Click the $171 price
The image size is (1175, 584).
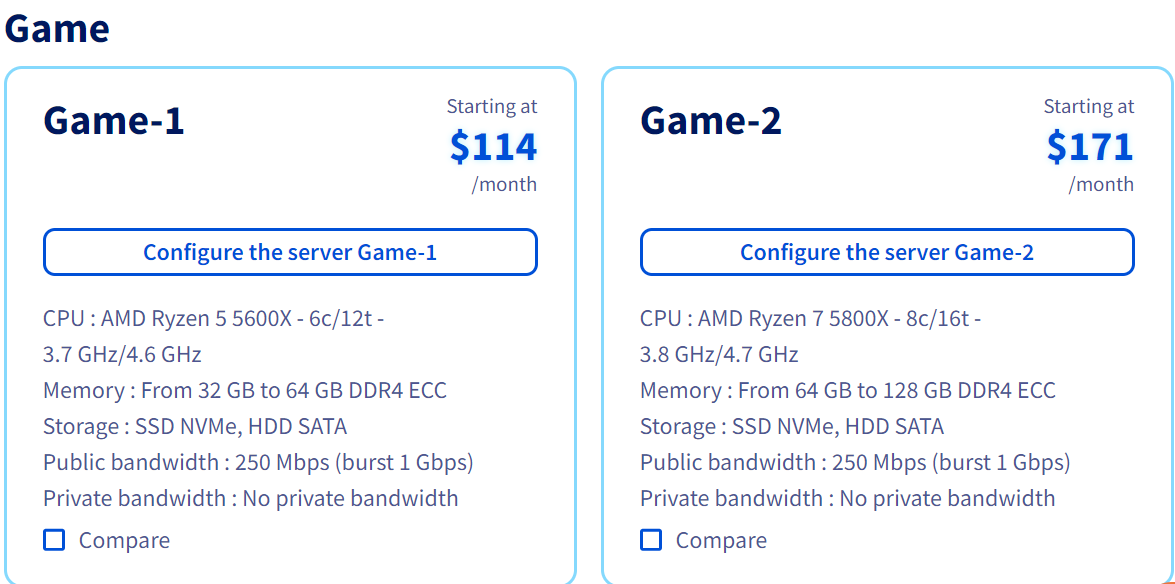[1090, 146]
